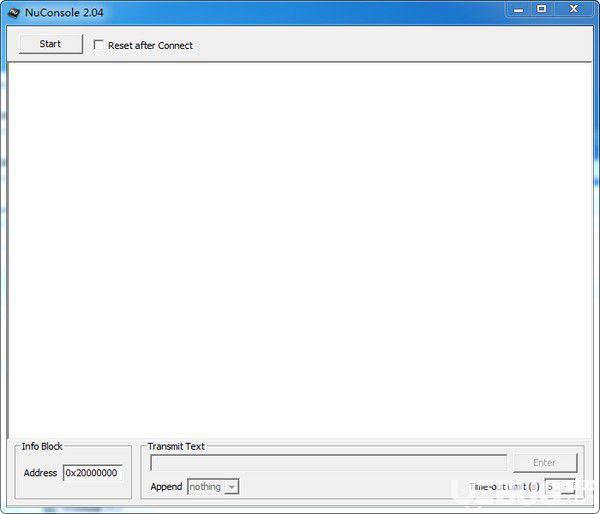Screen dimensions: 600x514
Task: Click the Time-out limit spinner arrows
Action: pos(569,487)
